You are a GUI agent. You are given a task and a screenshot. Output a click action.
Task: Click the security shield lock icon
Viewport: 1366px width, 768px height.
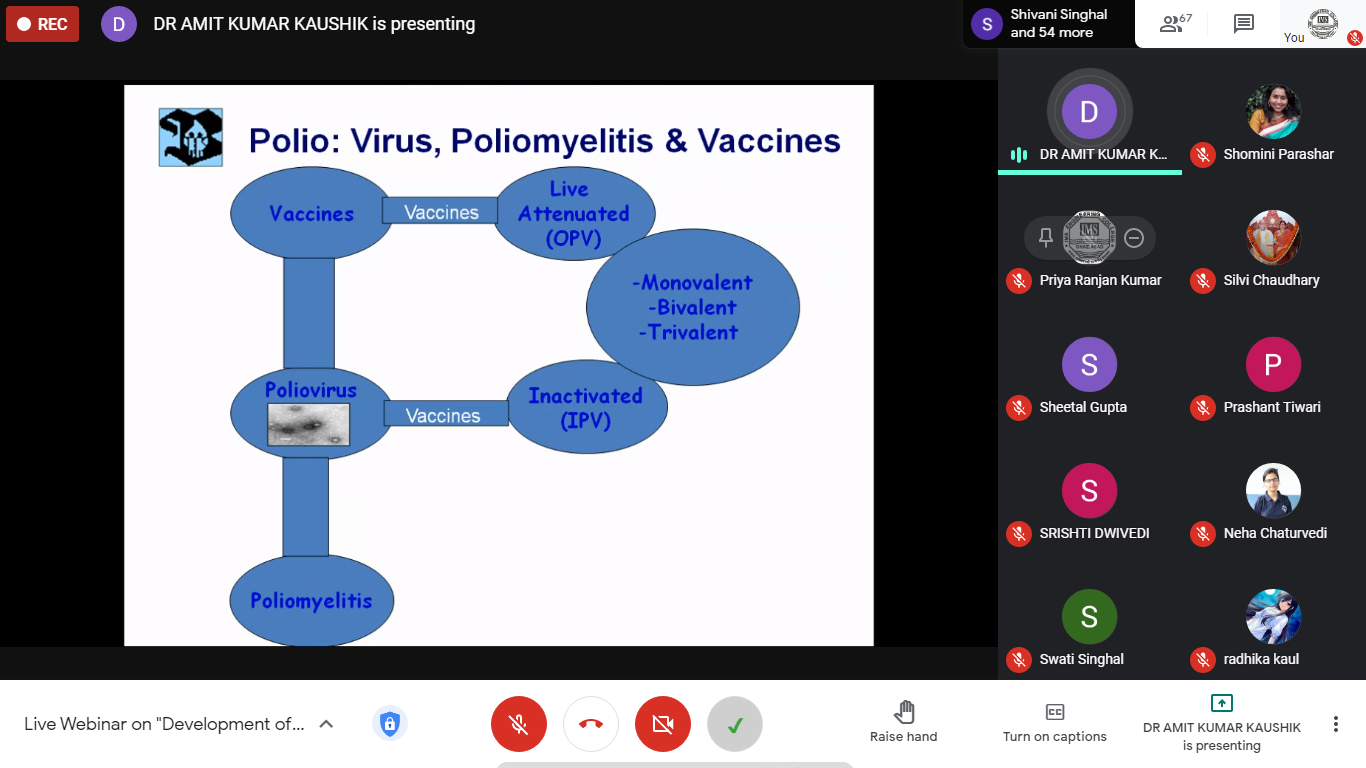(x=389, y=723)
